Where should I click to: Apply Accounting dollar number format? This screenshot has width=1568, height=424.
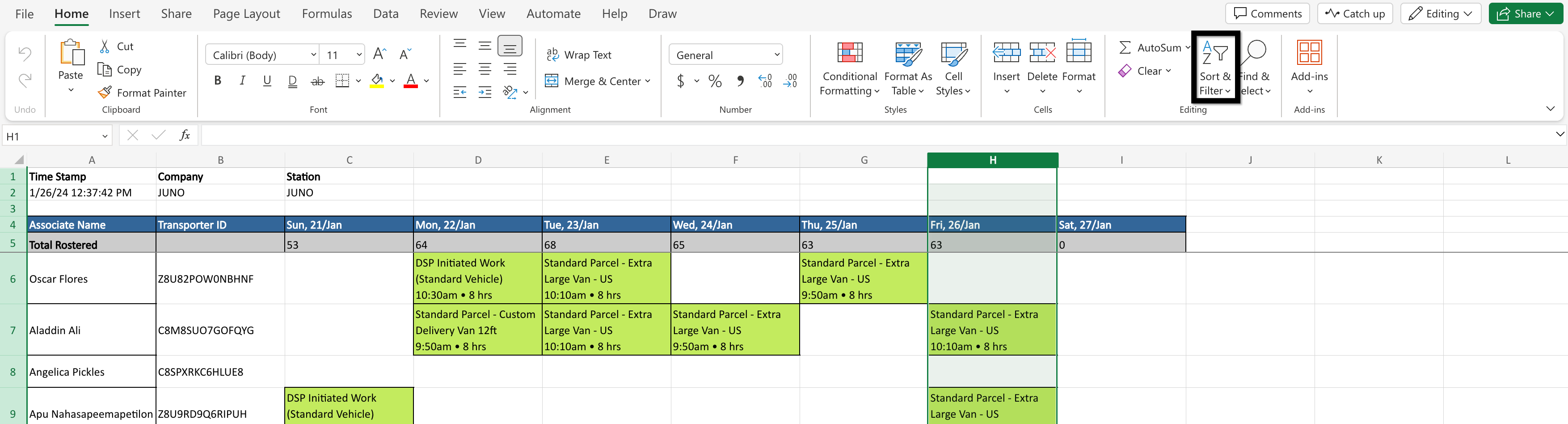680,81
